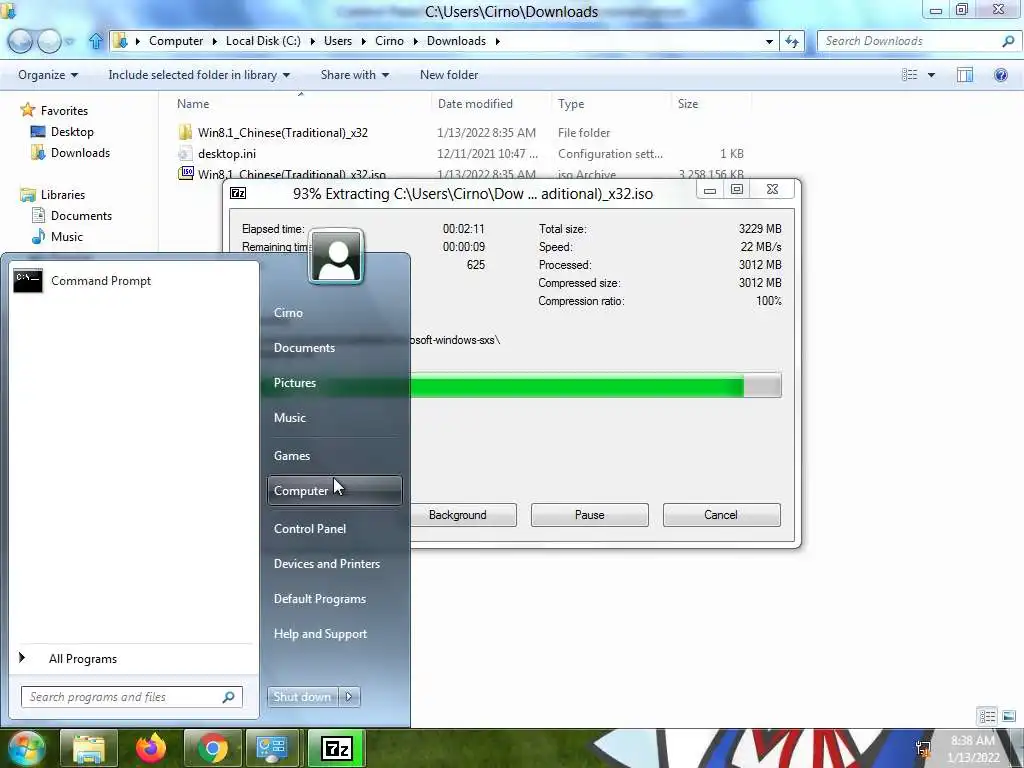The image size is (1024, 768).
Task: Click the Forward navigation arrow in Explorer
Action: tap(49, 41)
